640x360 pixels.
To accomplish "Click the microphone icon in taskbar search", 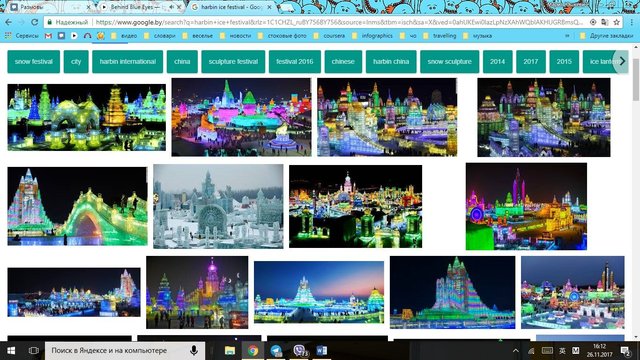I will point(194,350).
